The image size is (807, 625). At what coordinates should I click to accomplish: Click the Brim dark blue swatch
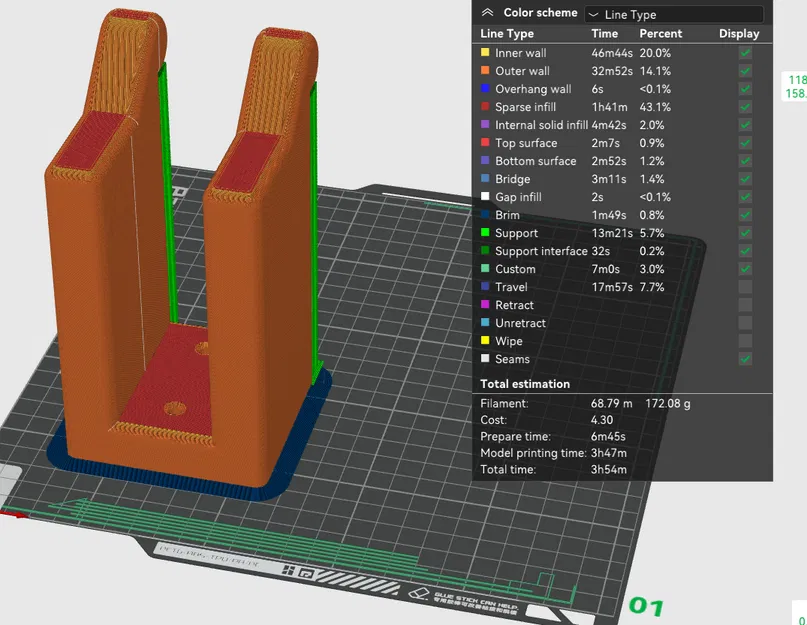pos(485,214)
